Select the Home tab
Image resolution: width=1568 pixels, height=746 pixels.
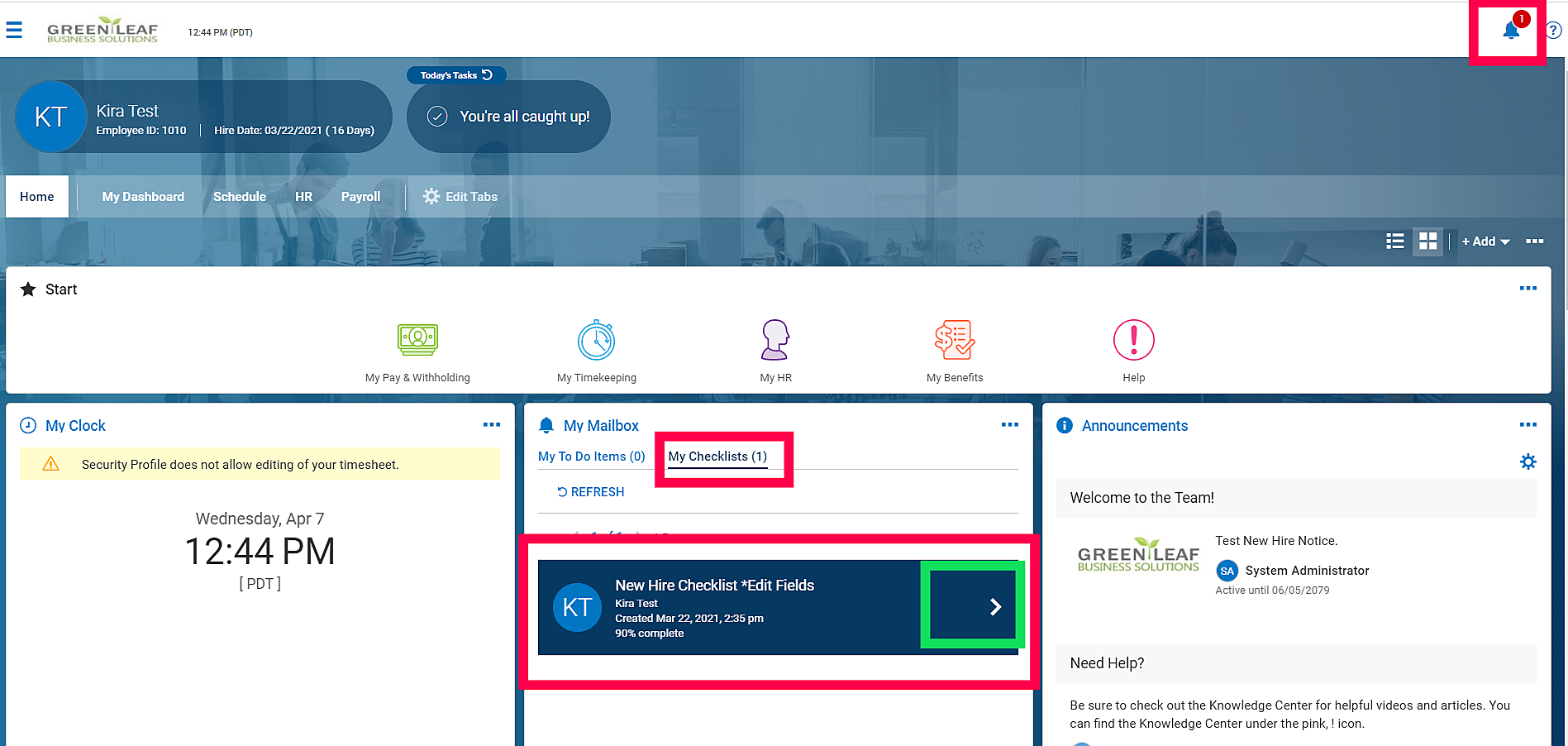coord(37,197)
